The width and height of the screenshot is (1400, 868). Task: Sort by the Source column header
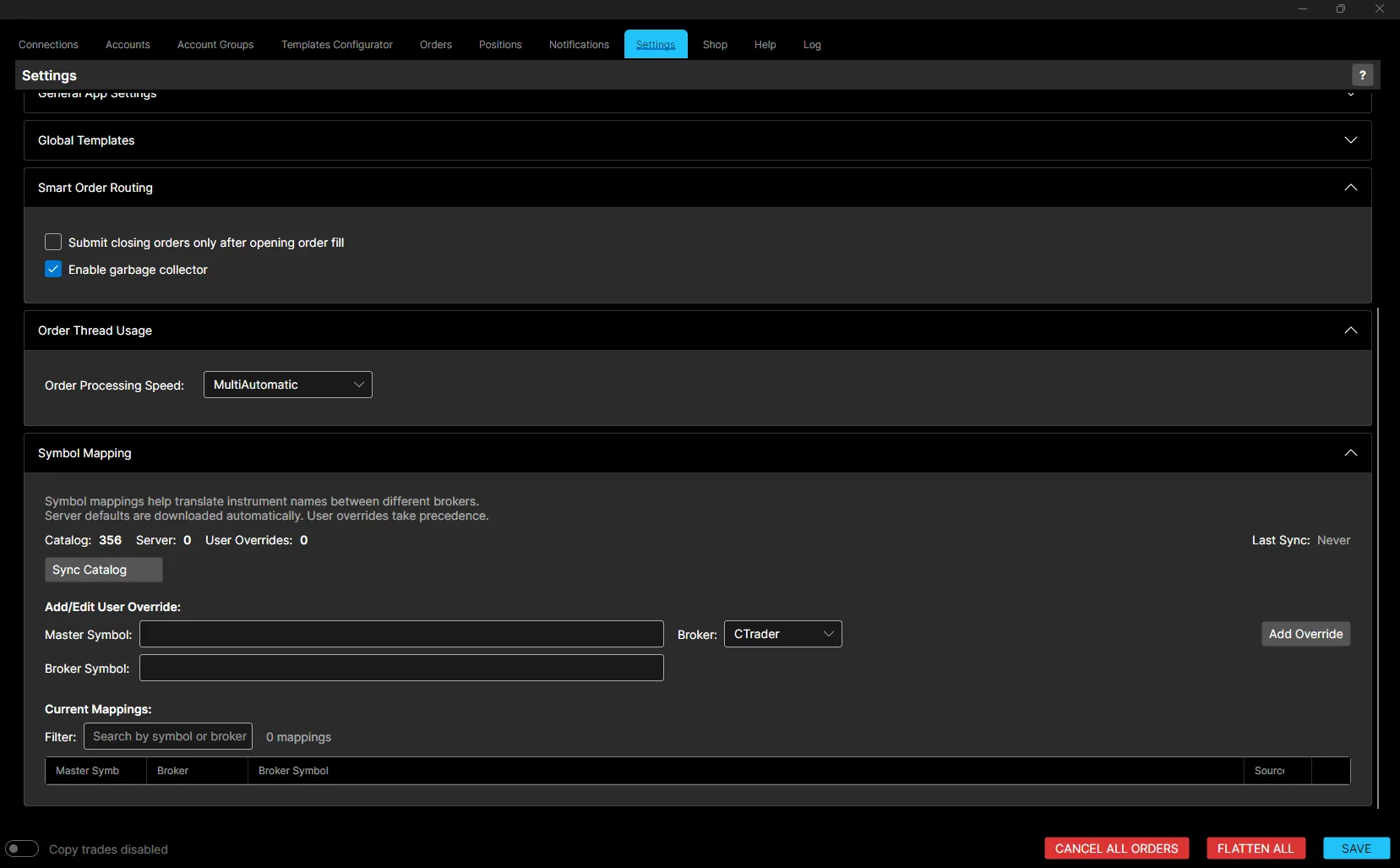[x=1277, y=771]
